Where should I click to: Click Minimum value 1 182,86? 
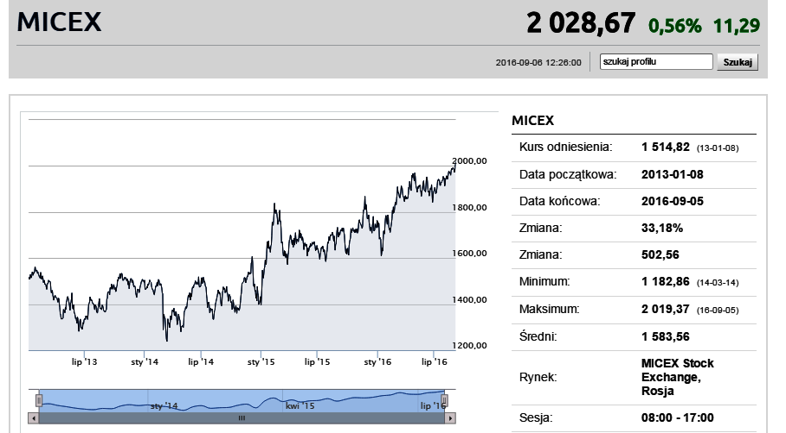tap(666, 282)
